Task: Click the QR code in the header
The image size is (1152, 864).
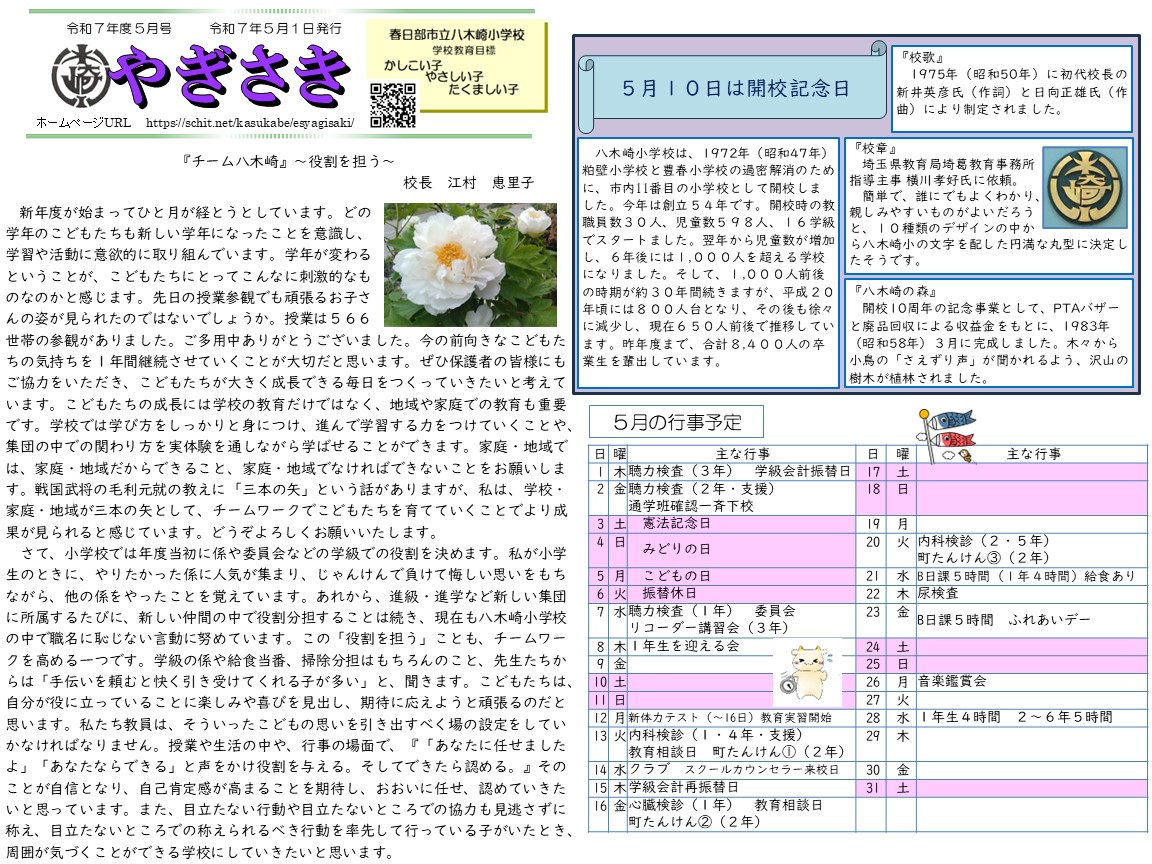Action: click(392, 104)
